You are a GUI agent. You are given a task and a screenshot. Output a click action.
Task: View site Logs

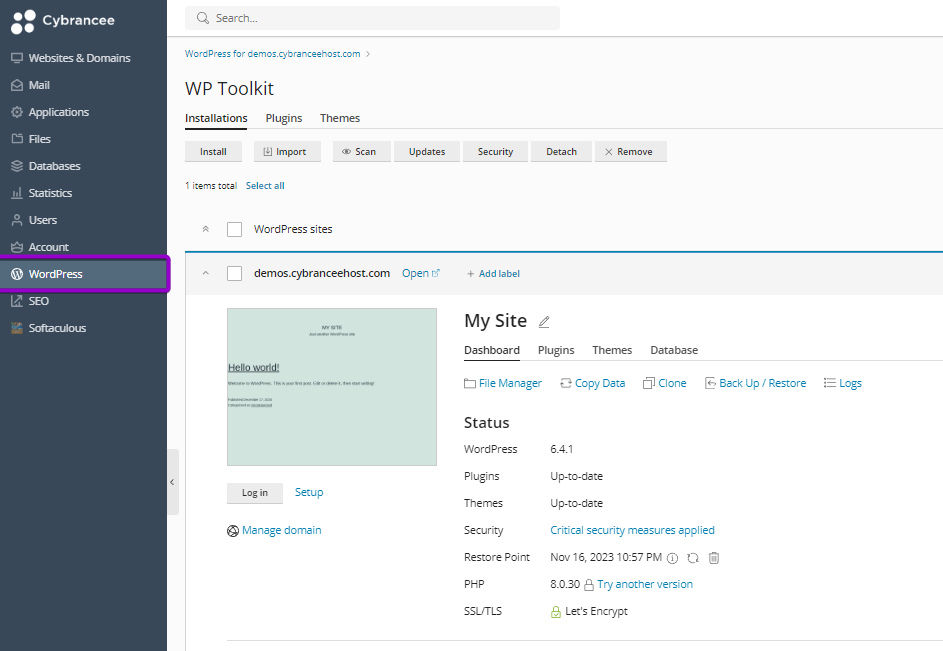tap(843, 383)
